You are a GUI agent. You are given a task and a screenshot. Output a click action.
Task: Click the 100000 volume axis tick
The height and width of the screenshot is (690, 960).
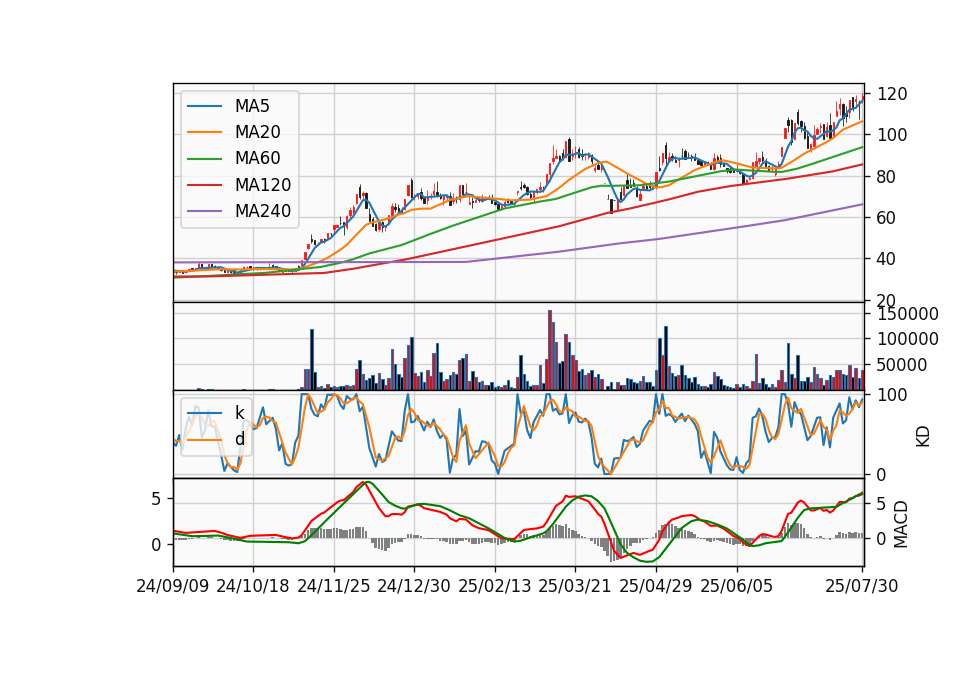pyautogui.click(x=908, y=339)
